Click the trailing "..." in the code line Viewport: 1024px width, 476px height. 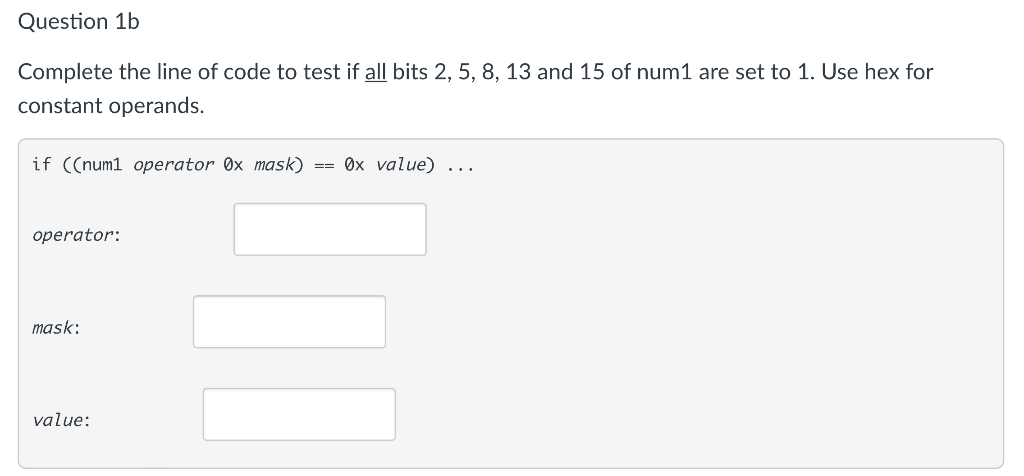click(460, 167)
